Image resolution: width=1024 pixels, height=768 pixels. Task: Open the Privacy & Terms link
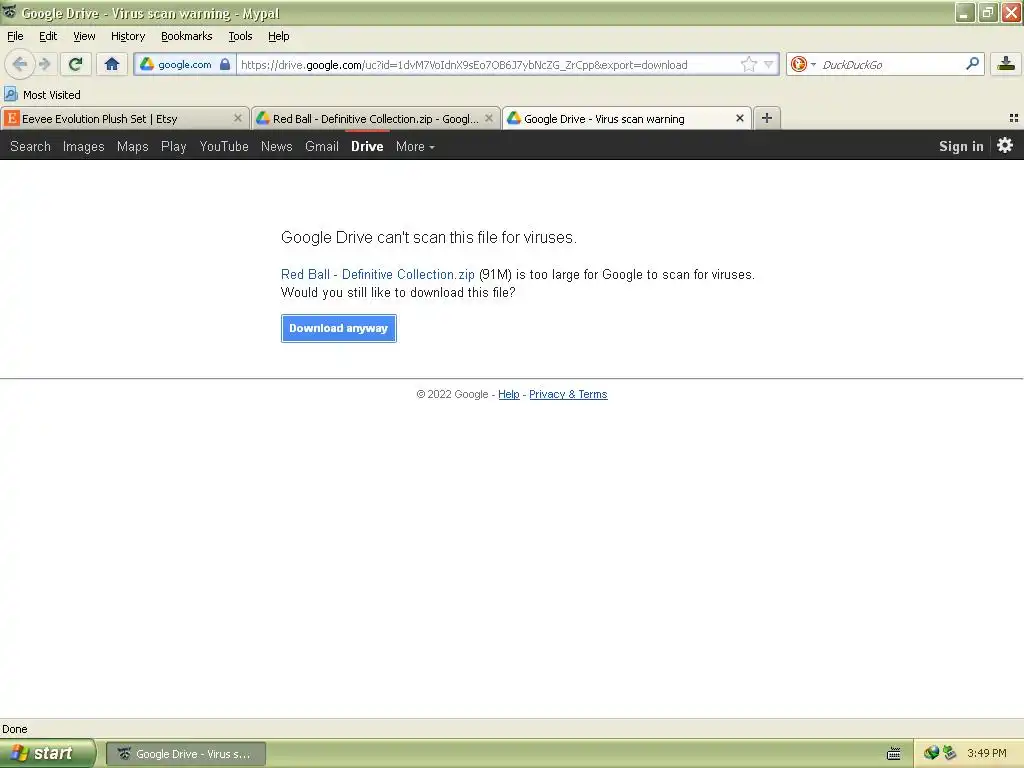click(x=568, y=394)
